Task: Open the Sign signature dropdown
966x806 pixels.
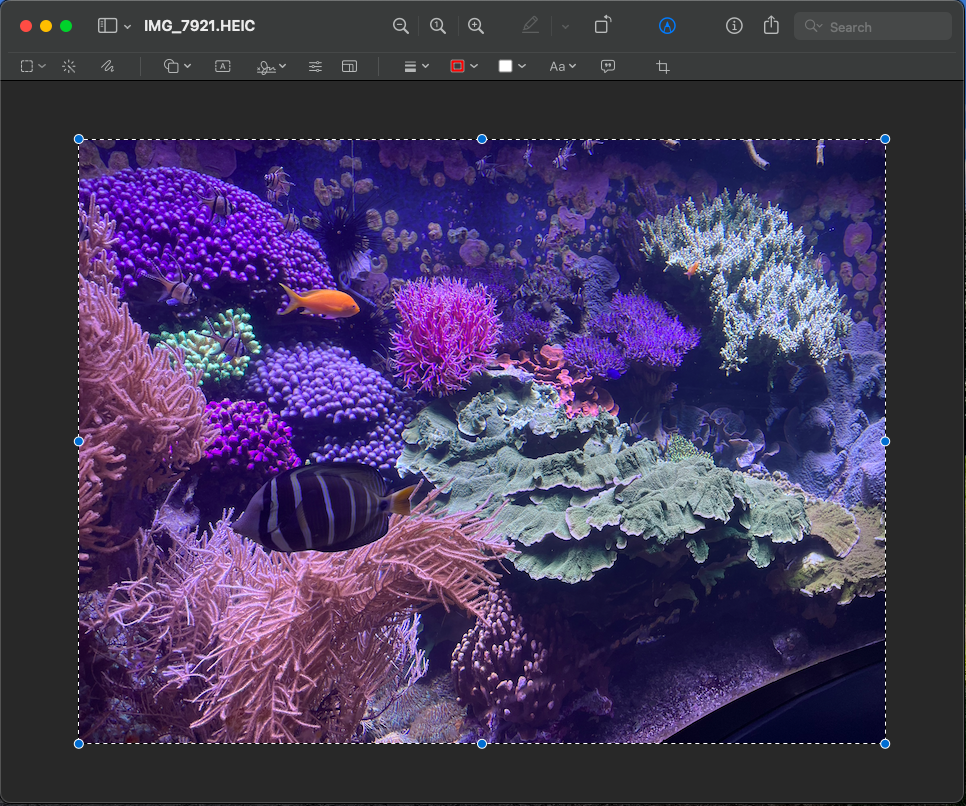Action: pos(270,66)
